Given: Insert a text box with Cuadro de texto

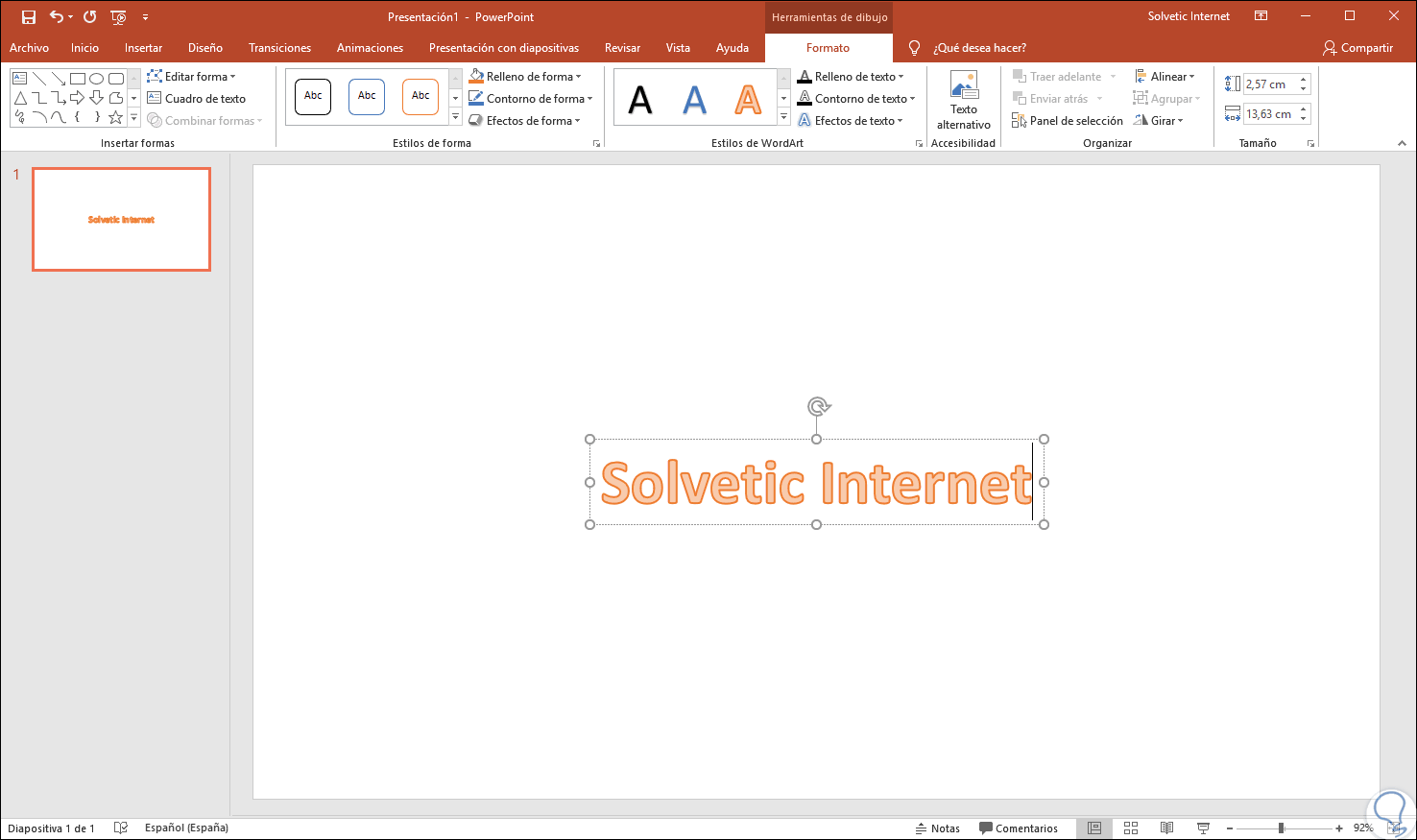Looking at the screenshot, I should coord(197,99).
